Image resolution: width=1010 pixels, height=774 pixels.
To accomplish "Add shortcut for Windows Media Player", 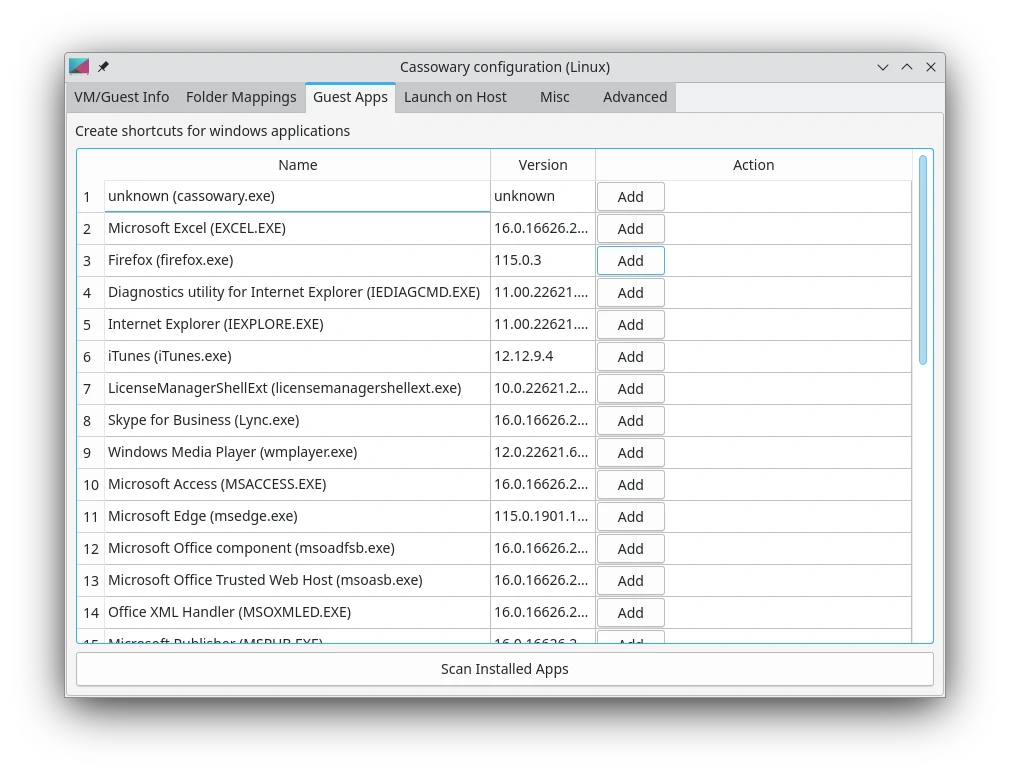I will coord(630,453).
